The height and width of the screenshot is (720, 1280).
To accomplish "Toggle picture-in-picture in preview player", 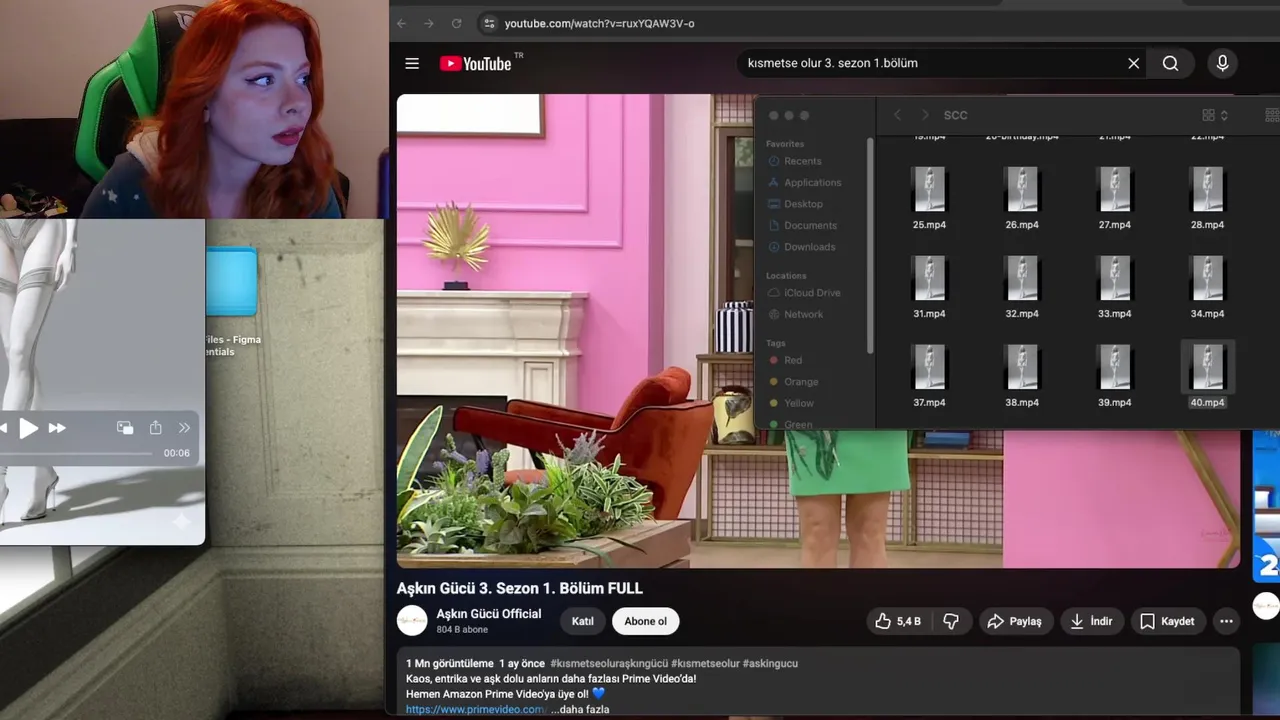I will coord(125,428).
